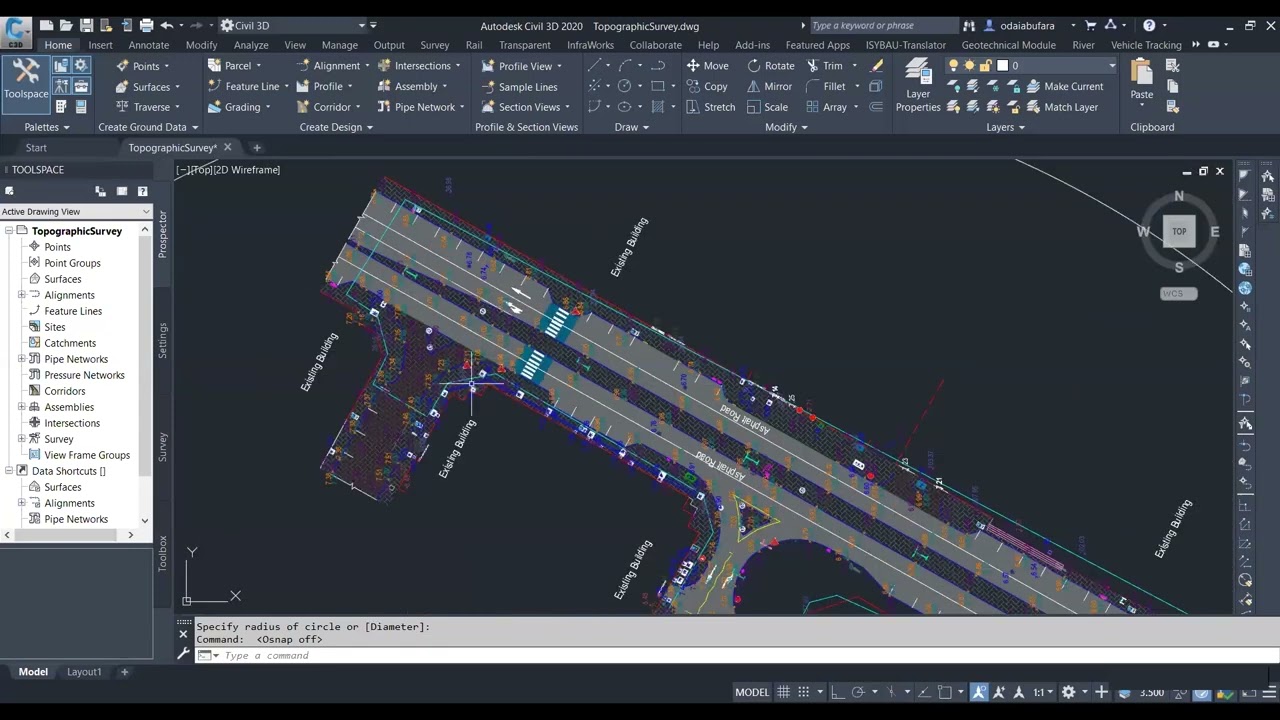Click the Fillet tool
Image resolution: width=1280 pixels, height=720 pixels.
click(x=826, y=87)
